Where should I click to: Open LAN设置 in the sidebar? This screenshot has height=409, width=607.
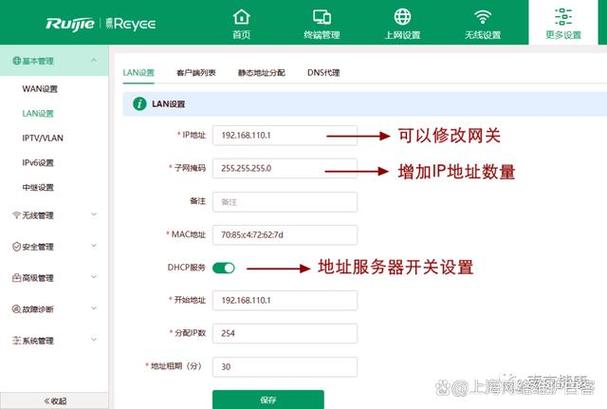tap(38, 113)
